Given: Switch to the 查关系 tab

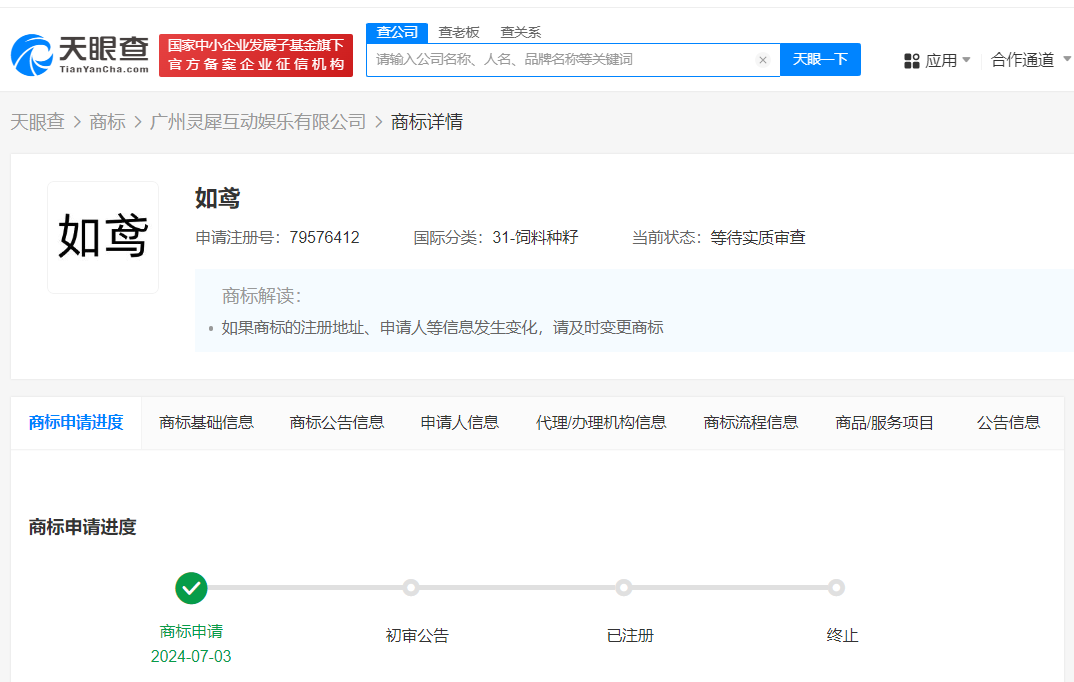Looking at the screenshot, I should pos(521,32).
